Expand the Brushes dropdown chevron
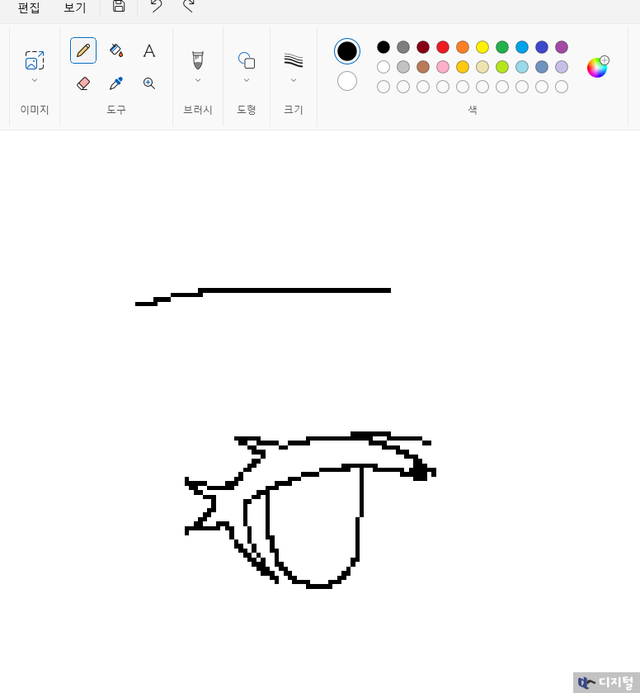 click(198, 80)
